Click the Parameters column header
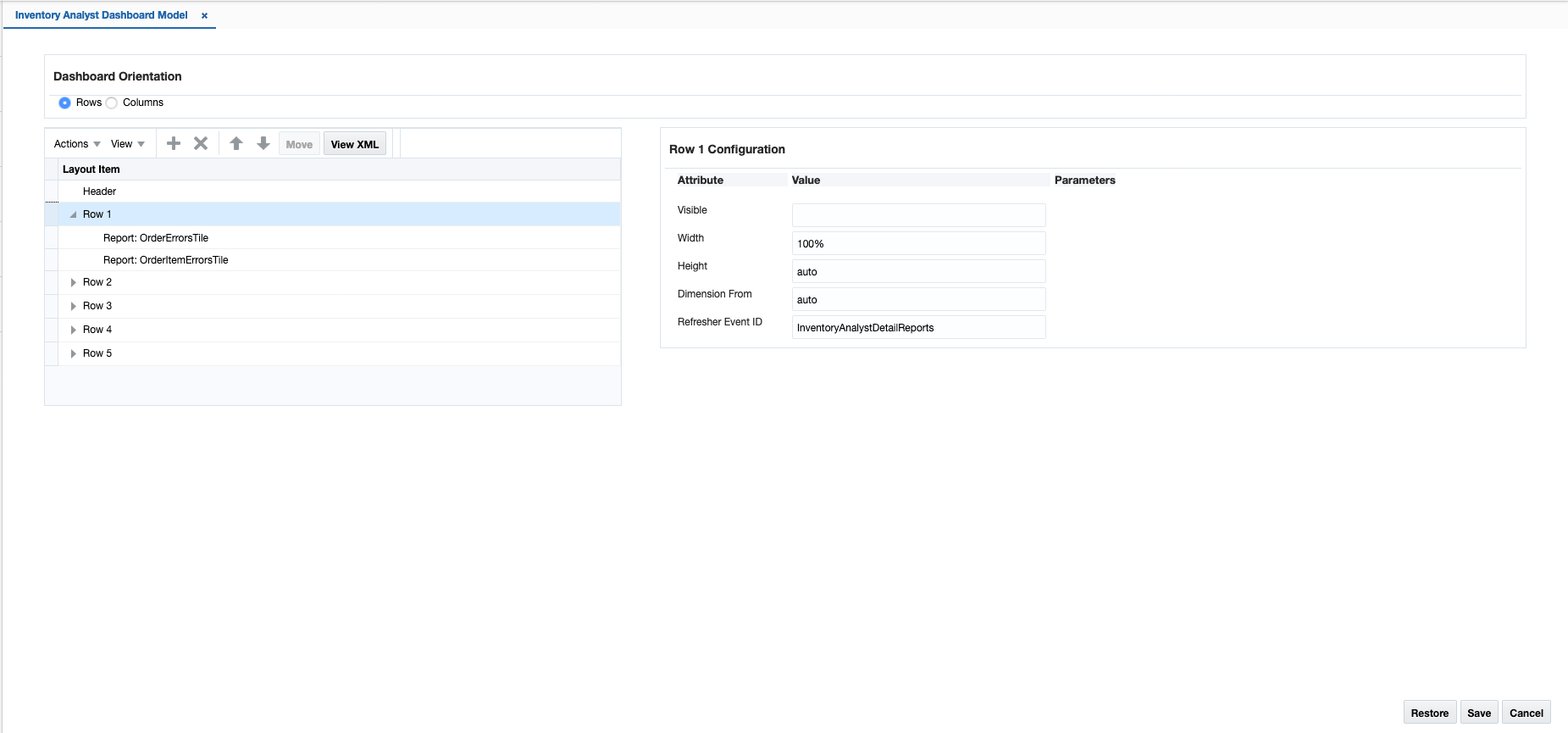 click(x=1084, y=180)
